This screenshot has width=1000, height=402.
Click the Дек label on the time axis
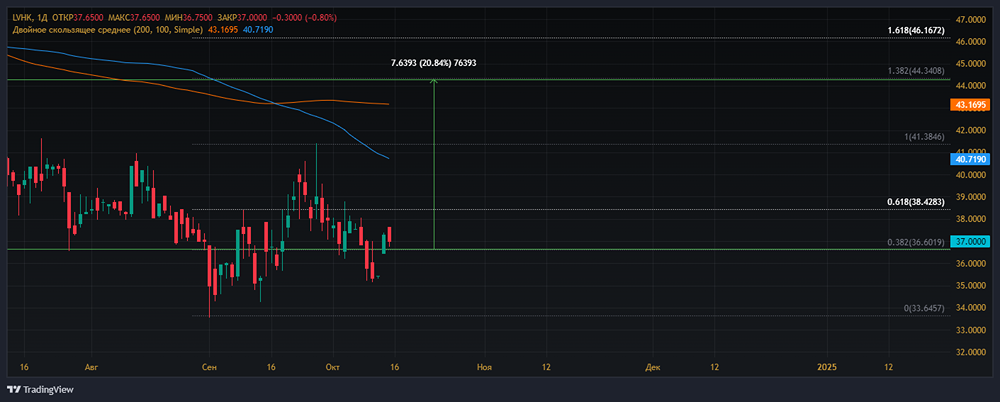pyautogui.click(x=652, y=368)
